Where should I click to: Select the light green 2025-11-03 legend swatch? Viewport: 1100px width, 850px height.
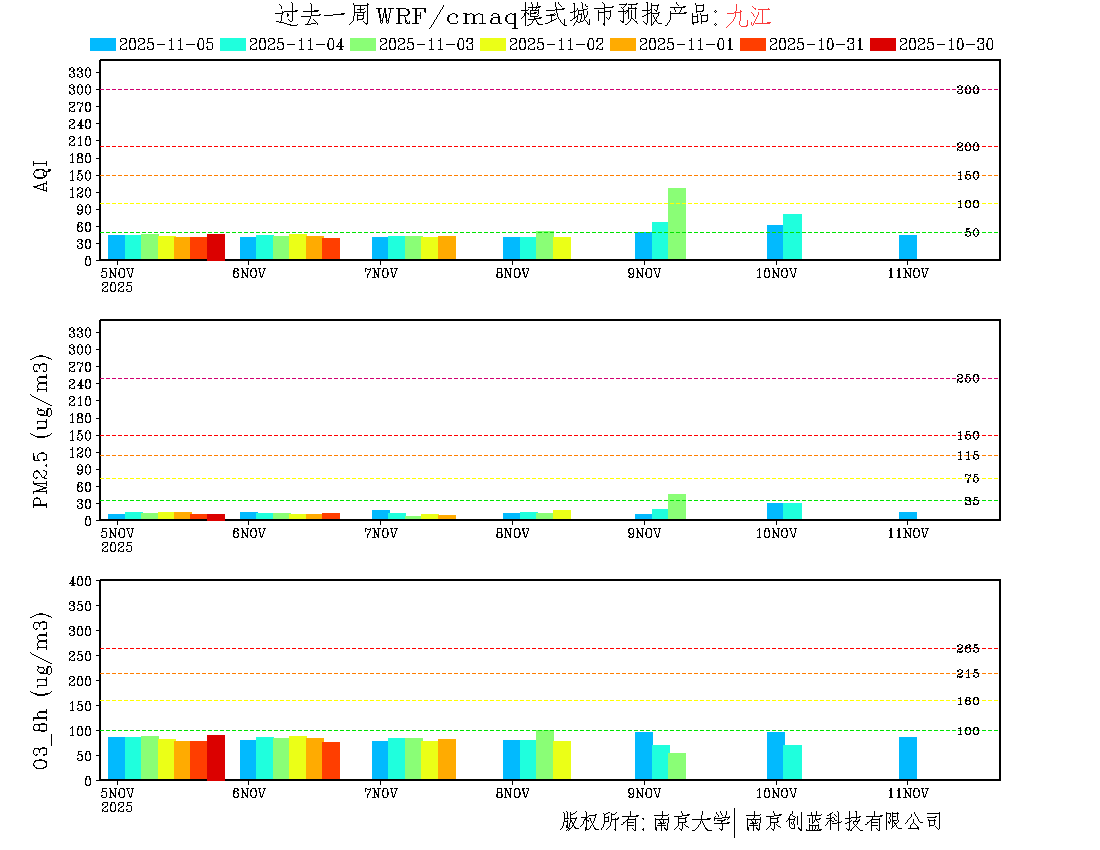point(363,44)
